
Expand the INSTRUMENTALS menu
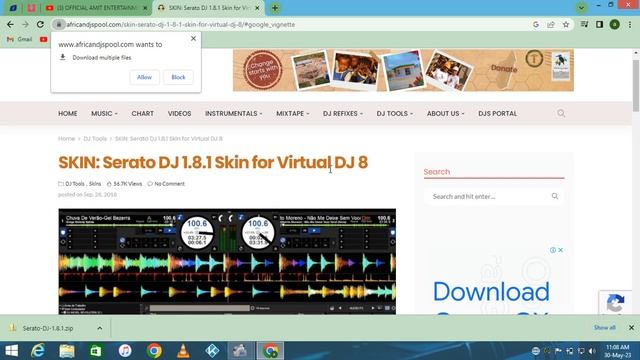click(233, 113)
